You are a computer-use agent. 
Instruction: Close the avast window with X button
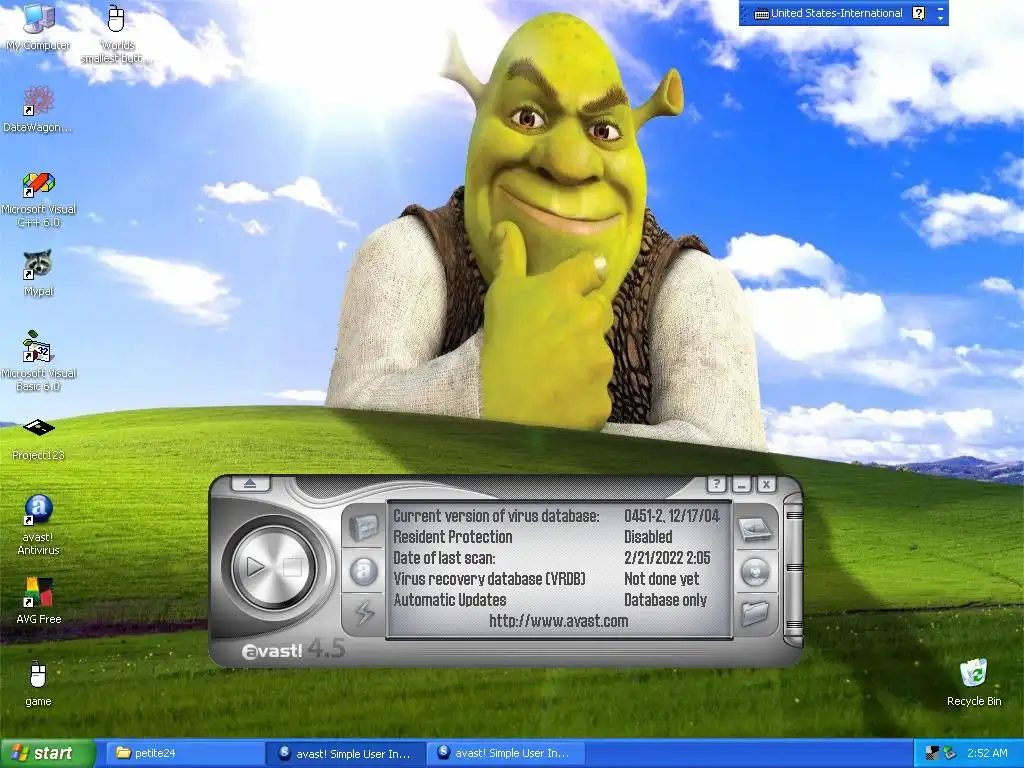click(766, 485)
